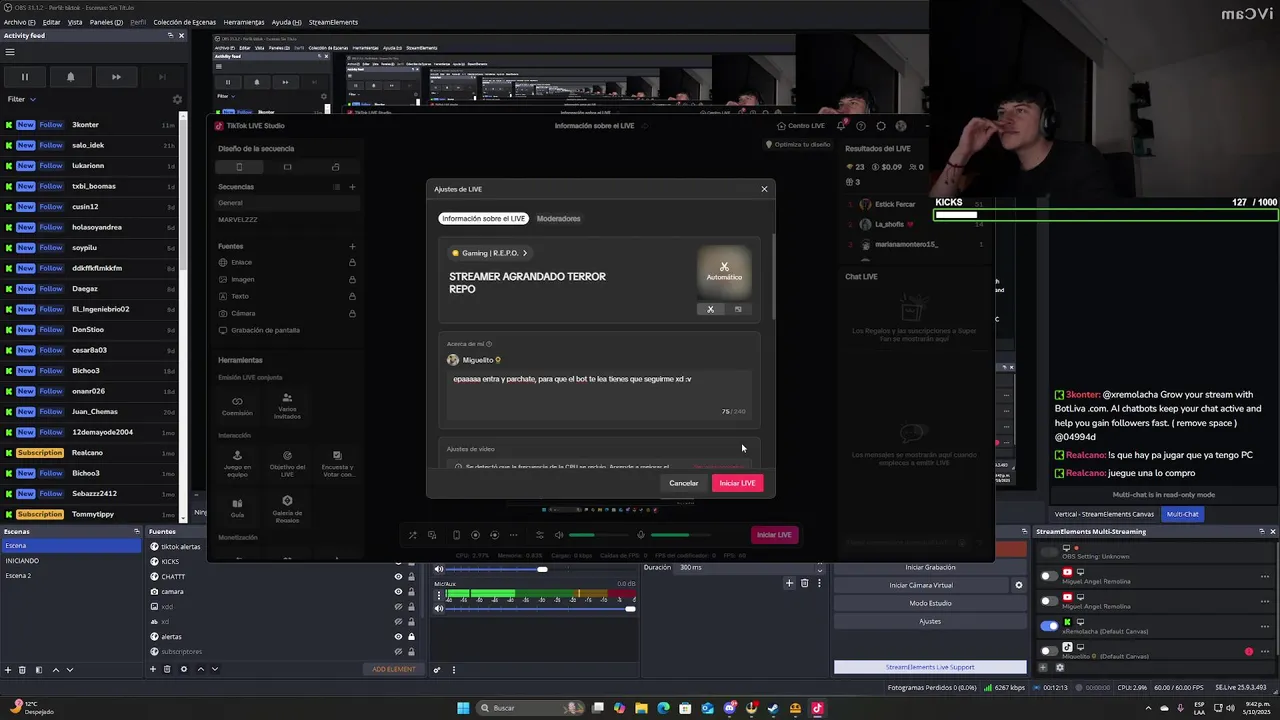Skip alert with fast-forward icon in Activity feed
The image size is (1280, 720).
pos(116,77)
